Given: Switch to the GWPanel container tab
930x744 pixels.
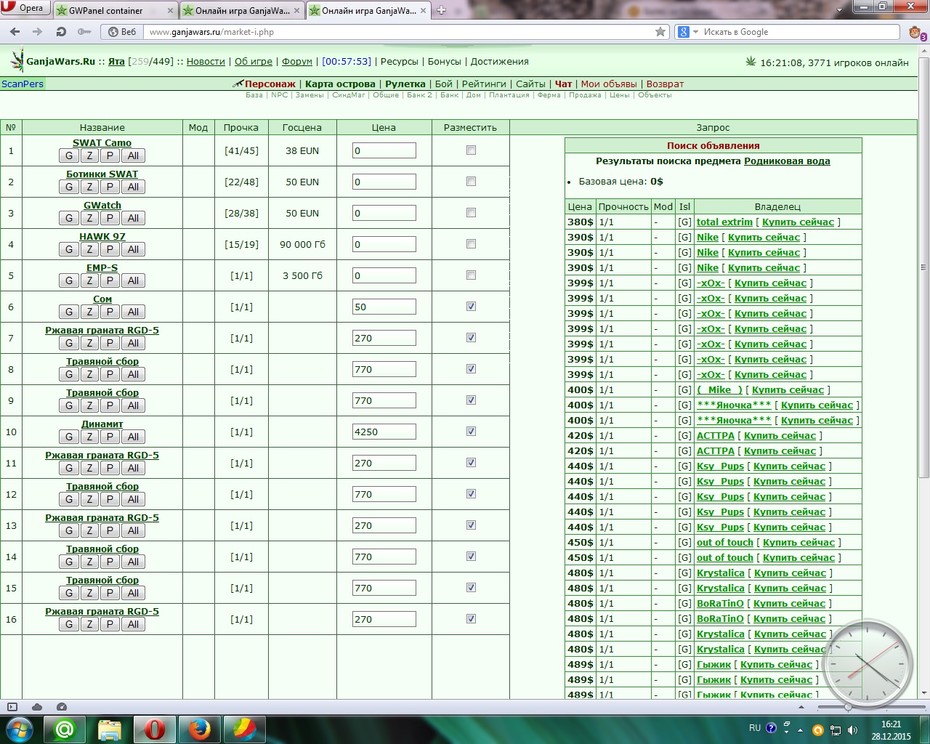Looking at the screenshot, I should (114, 11).
